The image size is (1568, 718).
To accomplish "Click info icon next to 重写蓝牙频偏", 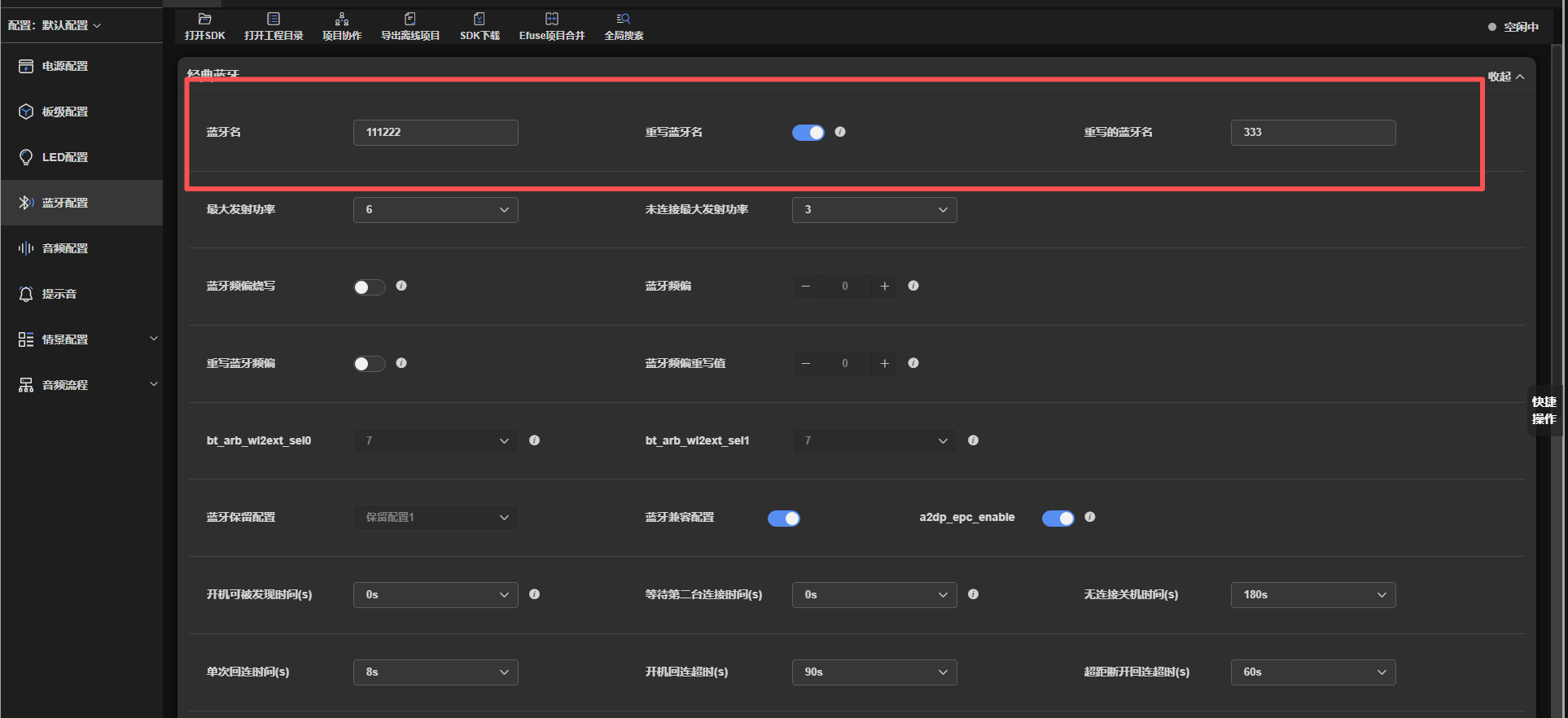I will (x=401, y=363).
